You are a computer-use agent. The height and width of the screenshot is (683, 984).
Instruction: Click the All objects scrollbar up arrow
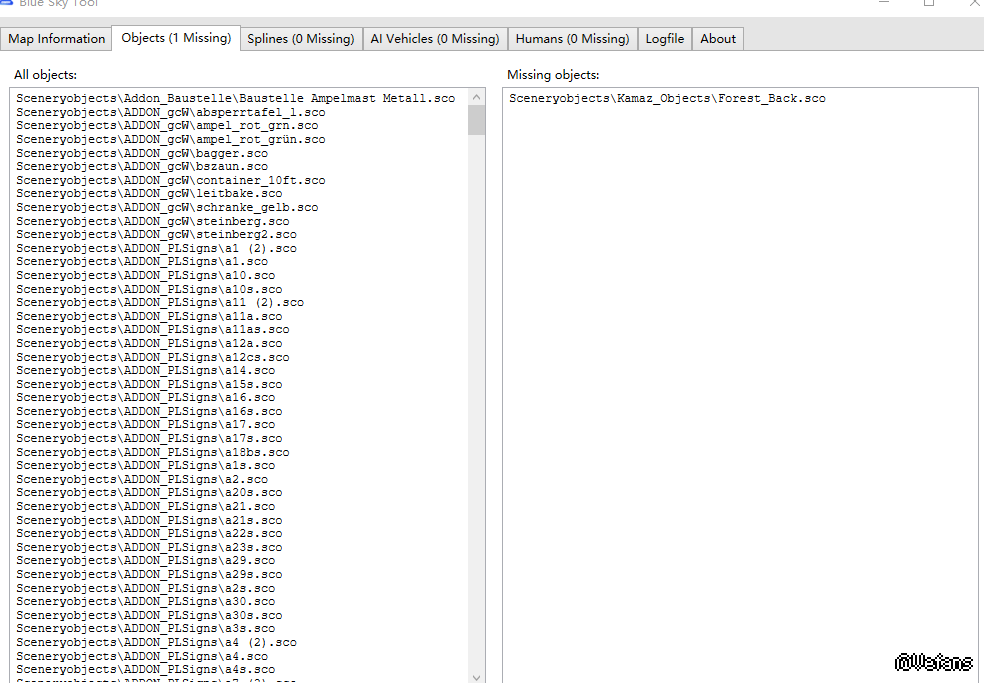pos(476,97)
